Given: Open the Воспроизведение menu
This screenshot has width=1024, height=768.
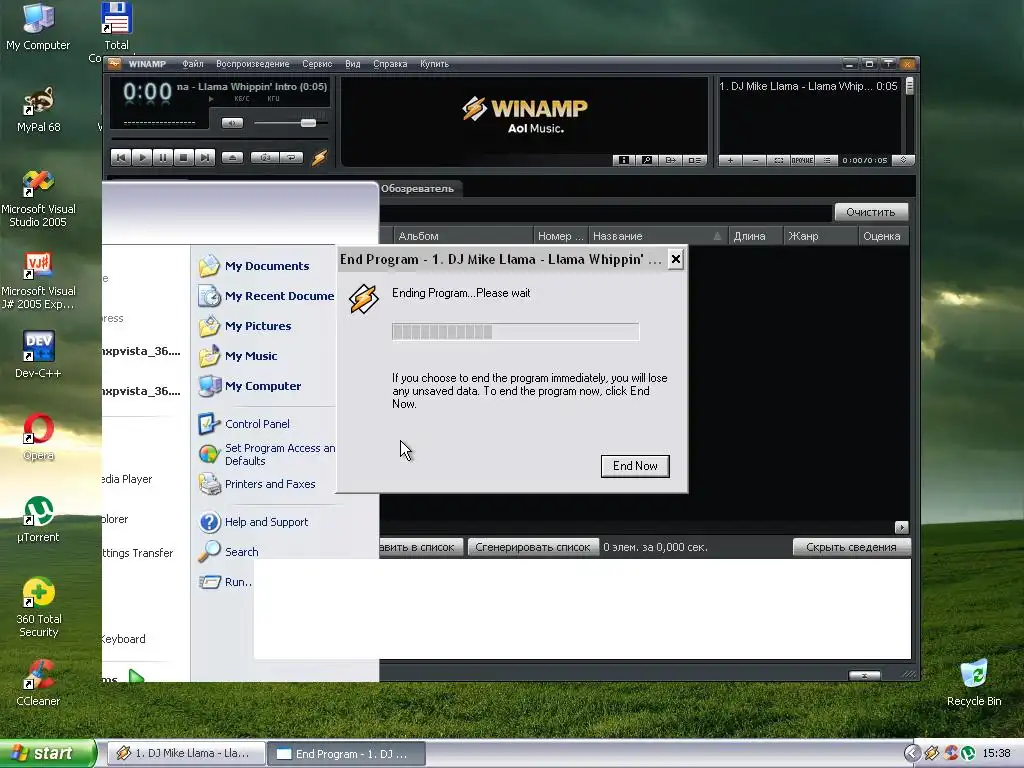Looking at the screenshot, I should [x=253, y=64].
